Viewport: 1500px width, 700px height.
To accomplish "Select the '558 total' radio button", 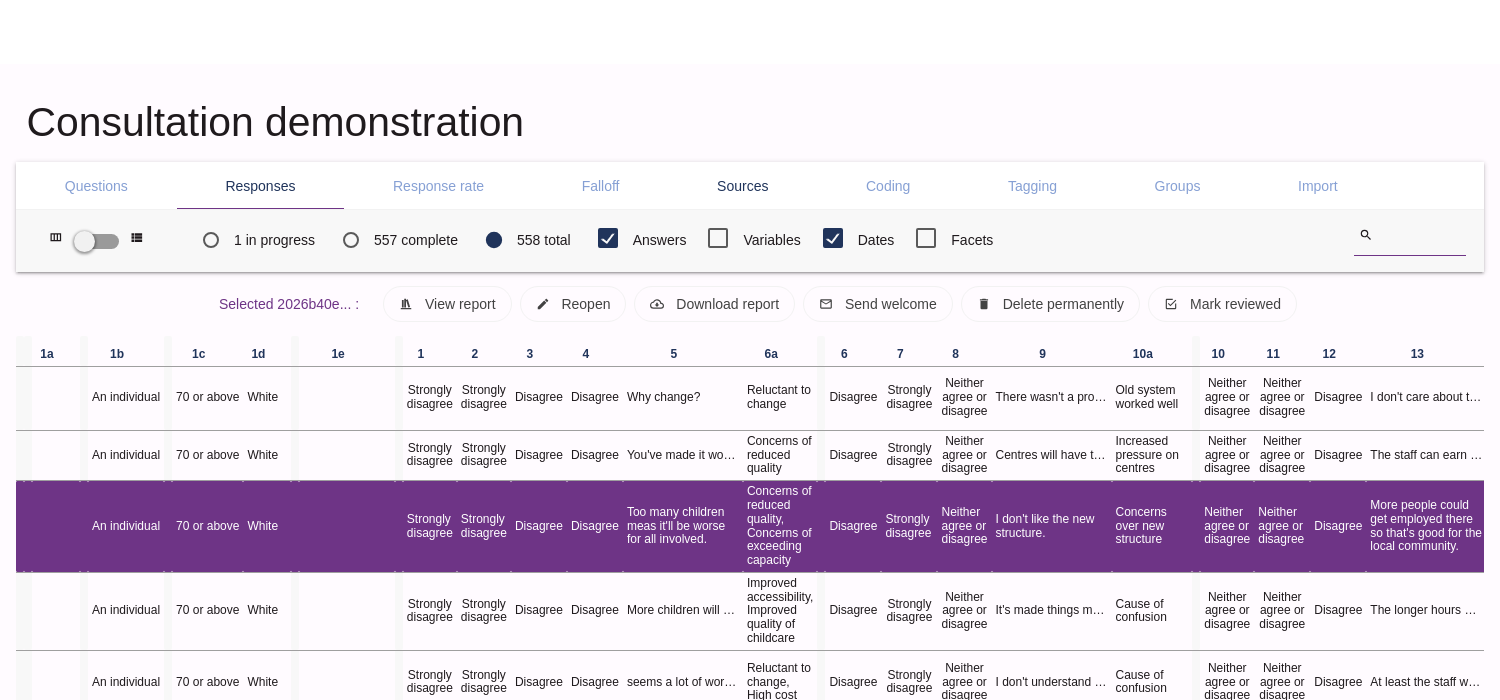I will (494, 240).
